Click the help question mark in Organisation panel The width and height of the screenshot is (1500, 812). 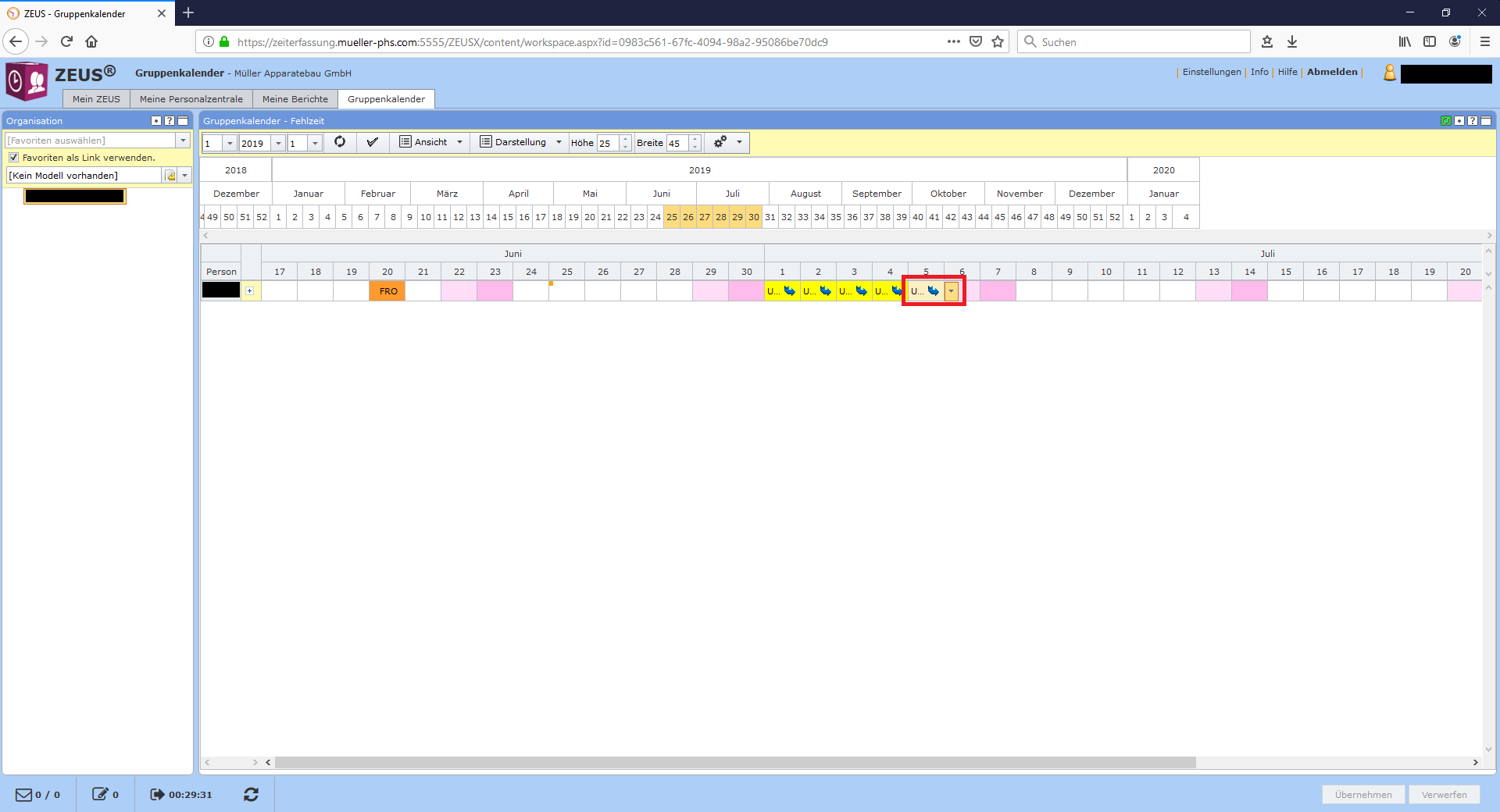pos(170,121)
